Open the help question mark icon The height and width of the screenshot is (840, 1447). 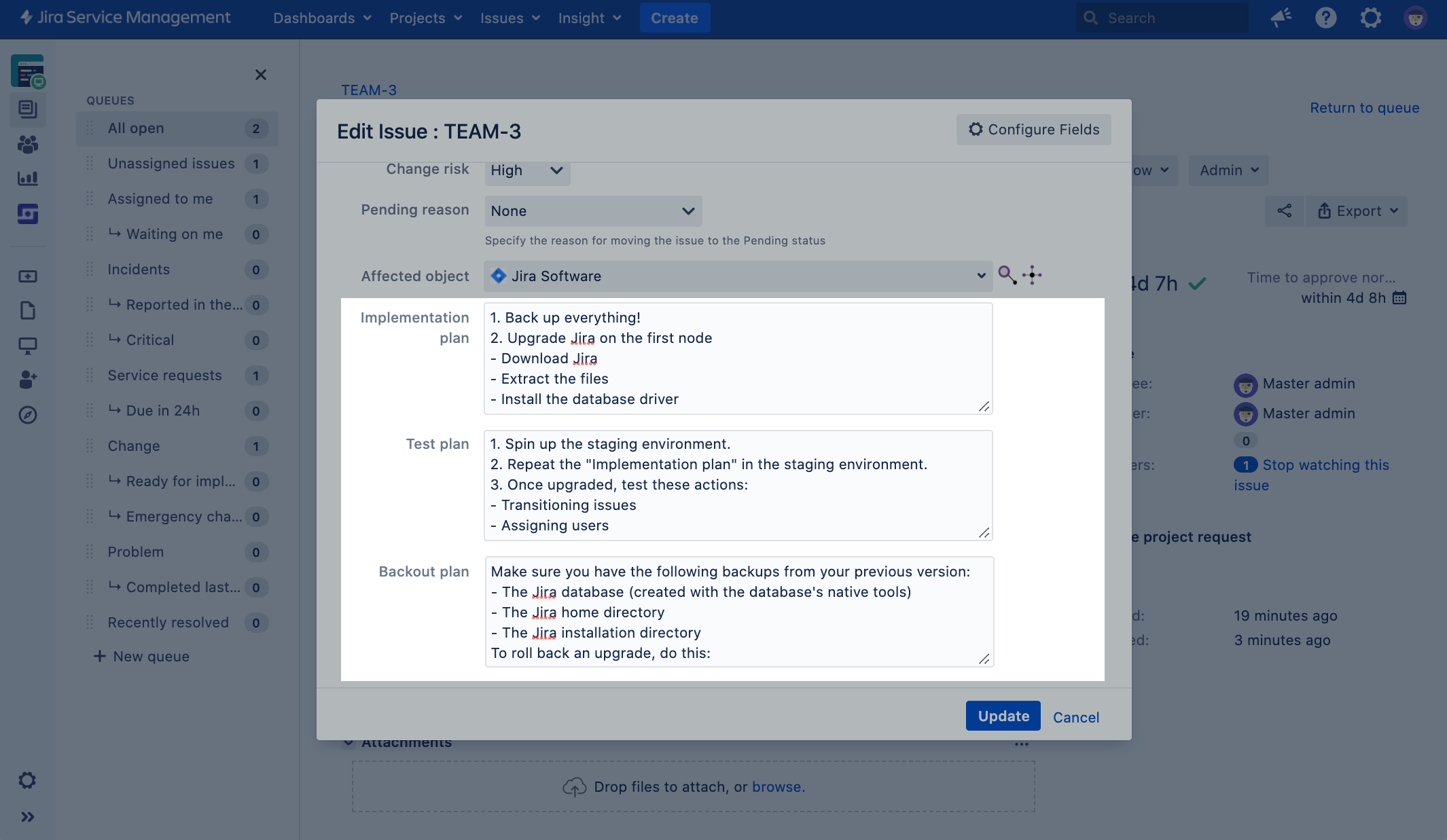[1325, 18]
